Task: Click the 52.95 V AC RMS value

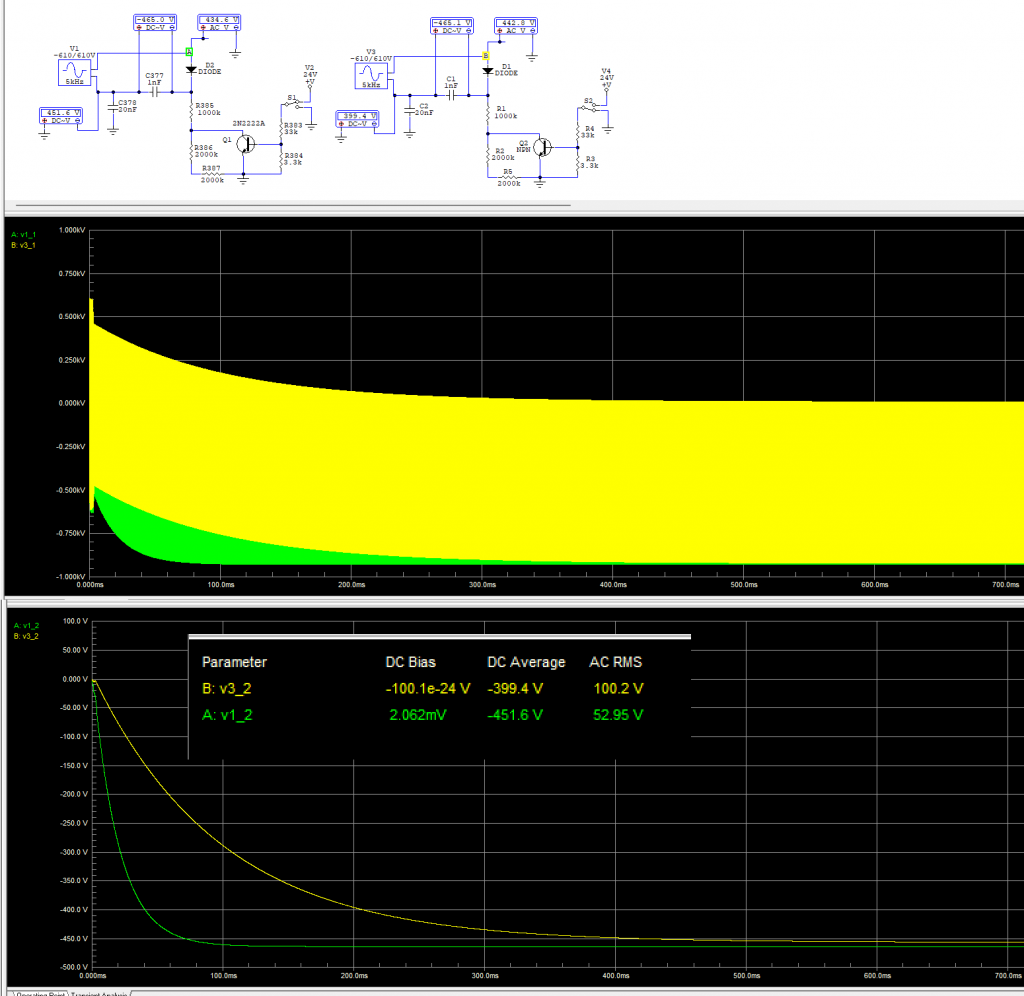Action: click(618, 715)
